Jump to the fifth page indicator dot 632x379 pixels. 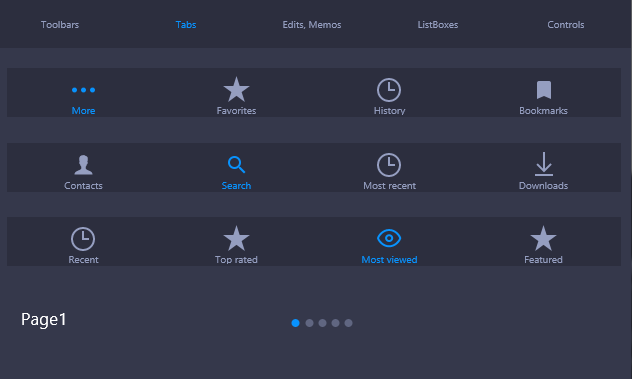tap(349, 323)
